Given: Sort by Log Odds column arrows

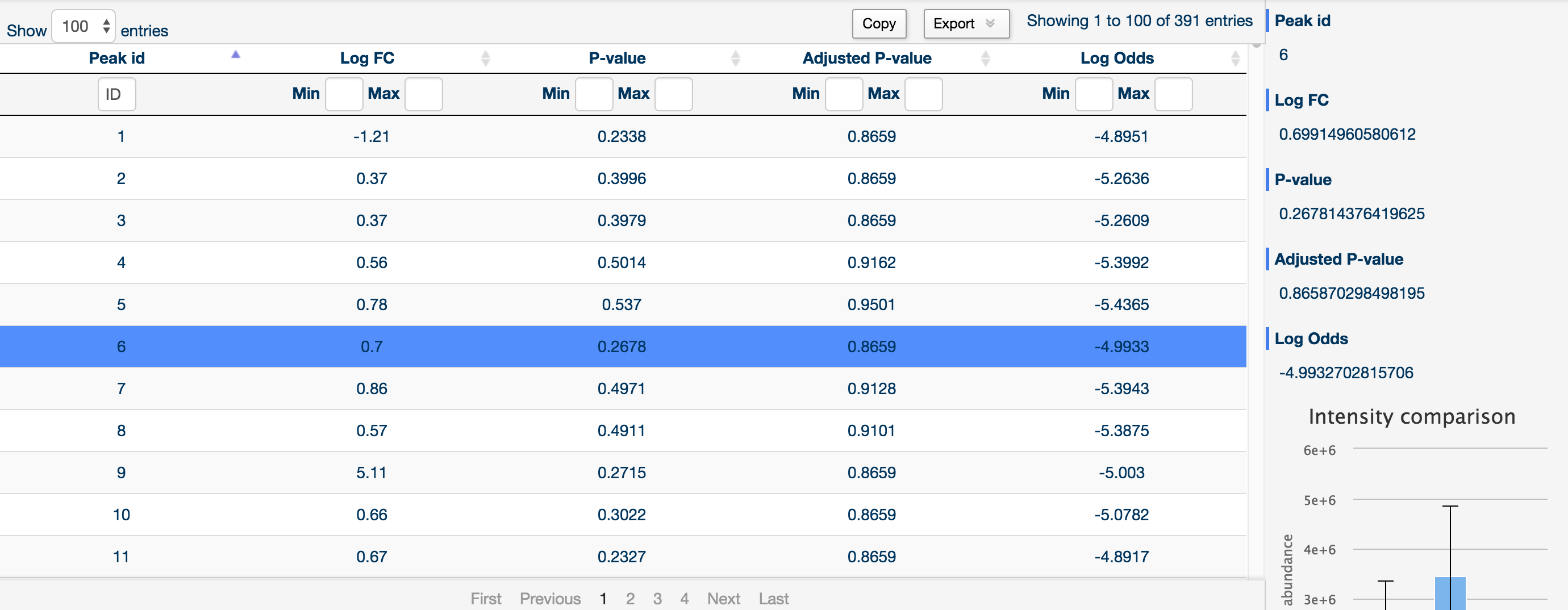Looking at the screenshot, I should pos(1235,59).
